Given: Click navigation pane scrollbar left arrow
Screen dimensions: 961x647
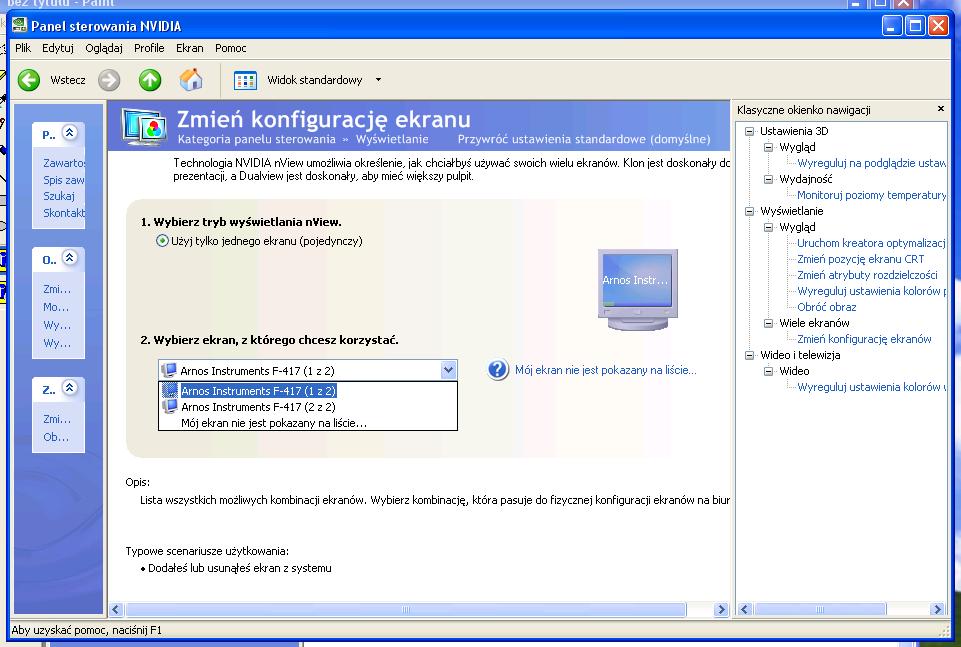Looking at the screenshot, I should (744, 609).
